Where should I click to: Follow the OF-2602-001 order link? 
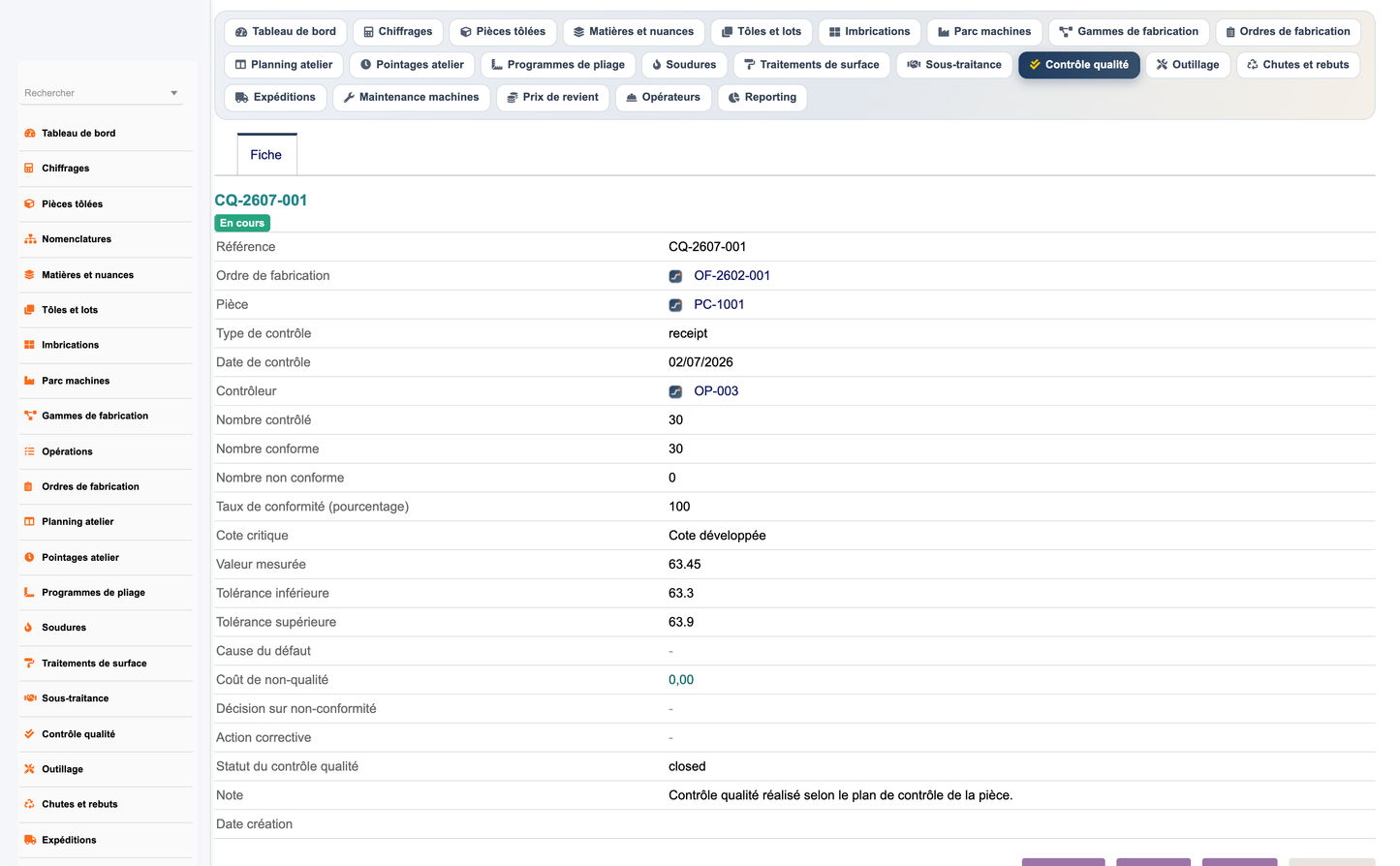coord(732,276)
